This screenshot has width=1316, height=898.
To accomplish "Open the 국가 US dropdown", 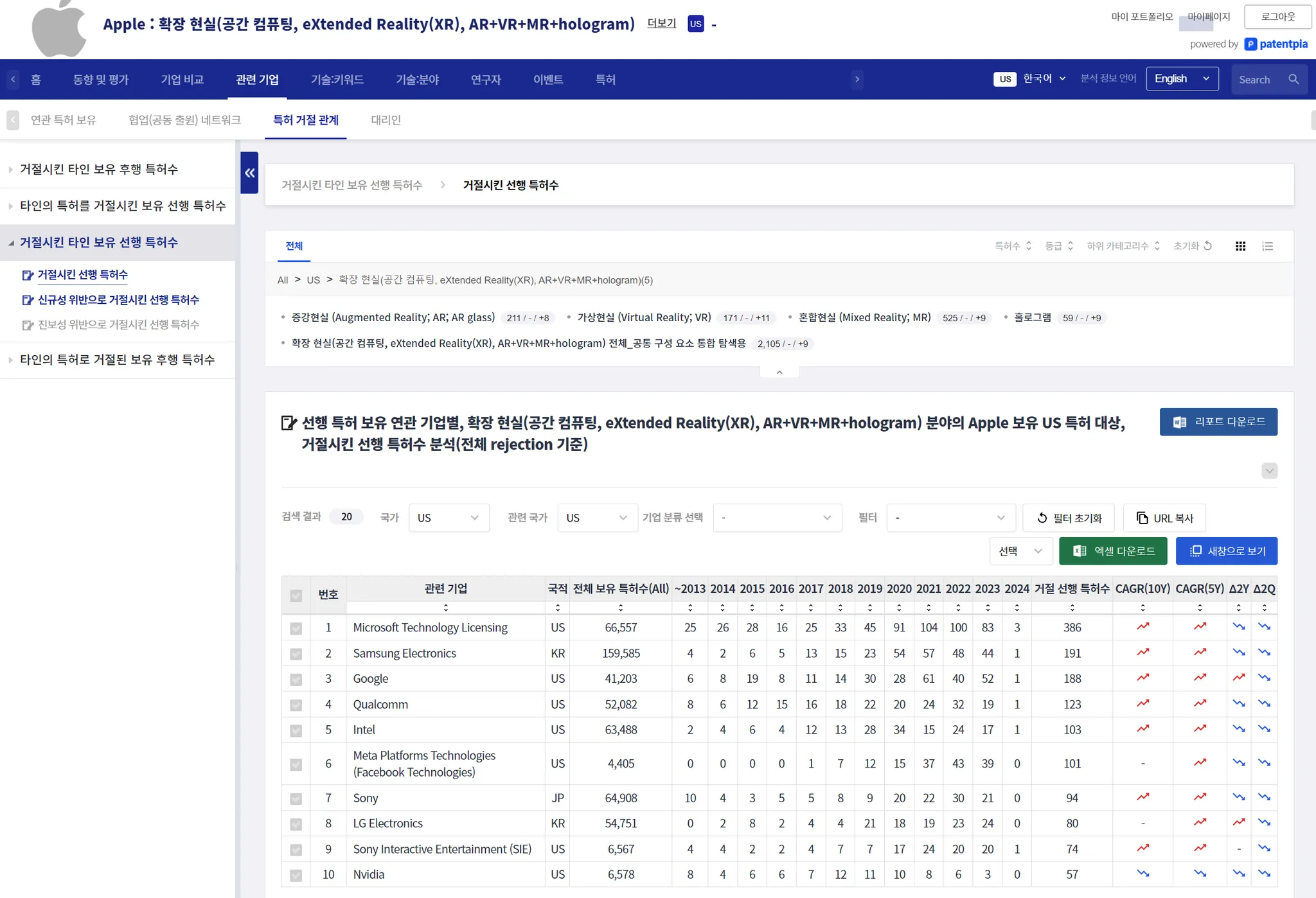I will click(449, 518).
